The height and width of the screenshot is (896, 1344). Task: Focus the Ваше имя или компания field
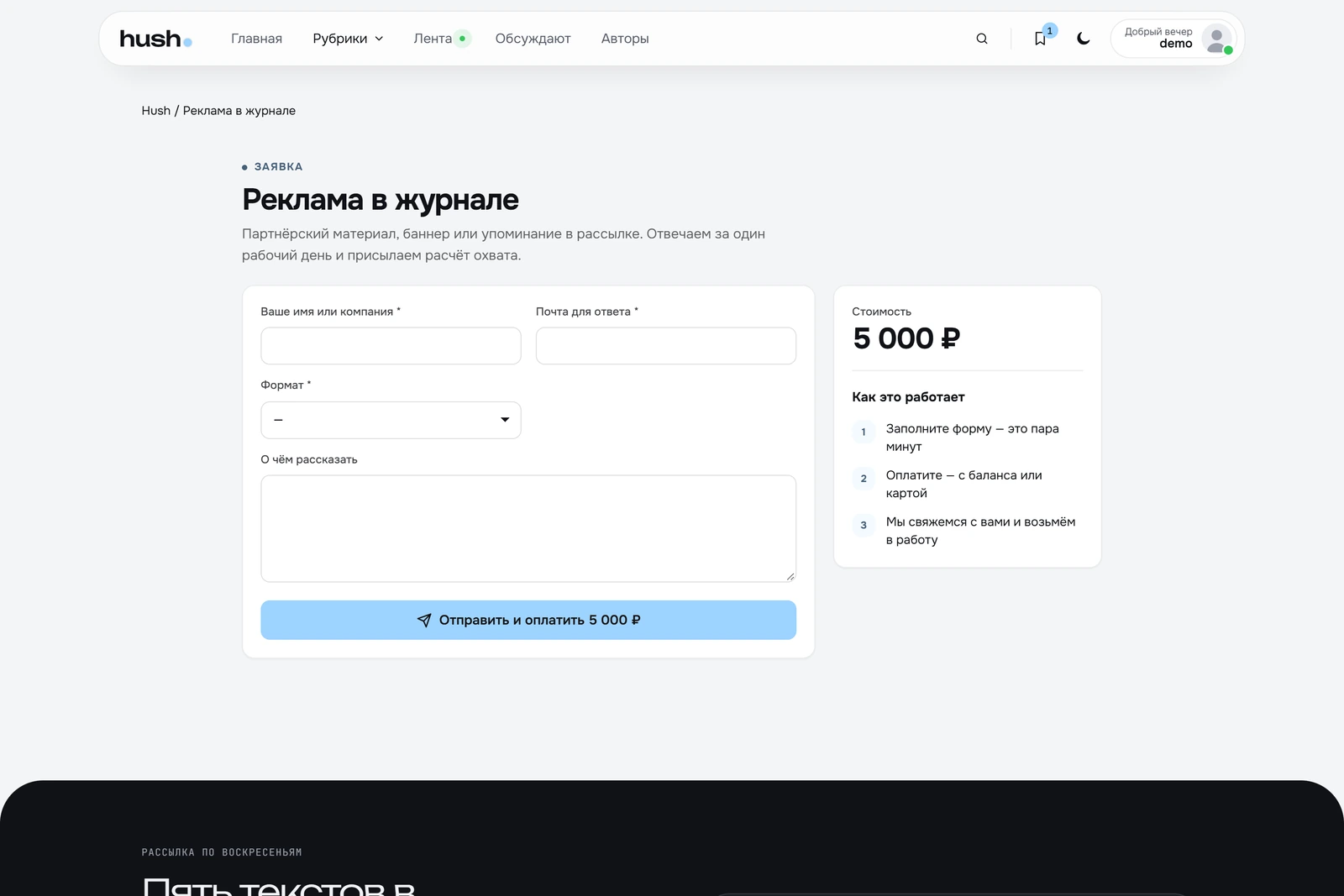tap(391, 346)
